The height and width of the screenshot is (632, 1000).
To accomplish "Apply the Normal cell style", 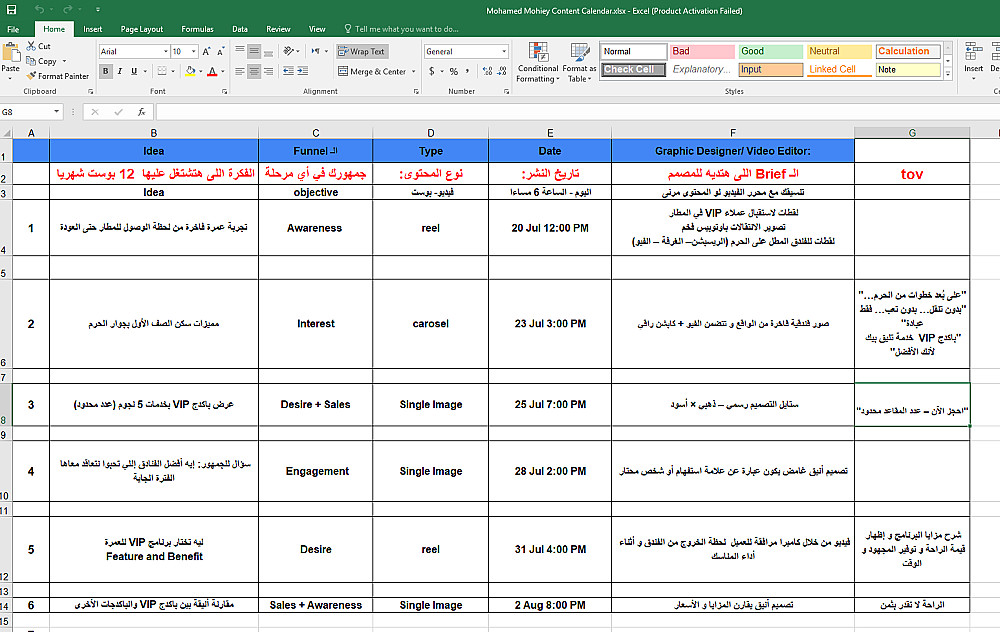I will [x=633, y=52].
